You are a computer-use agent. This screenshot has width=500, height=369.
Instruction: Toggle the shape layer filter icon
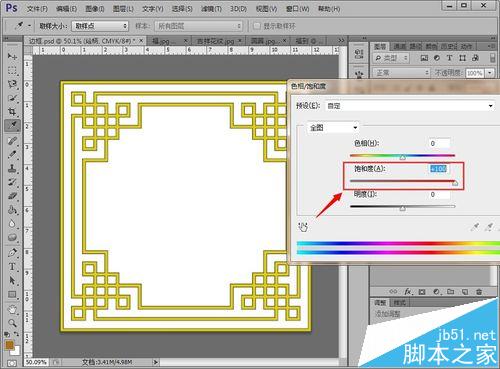pos(462,58)
